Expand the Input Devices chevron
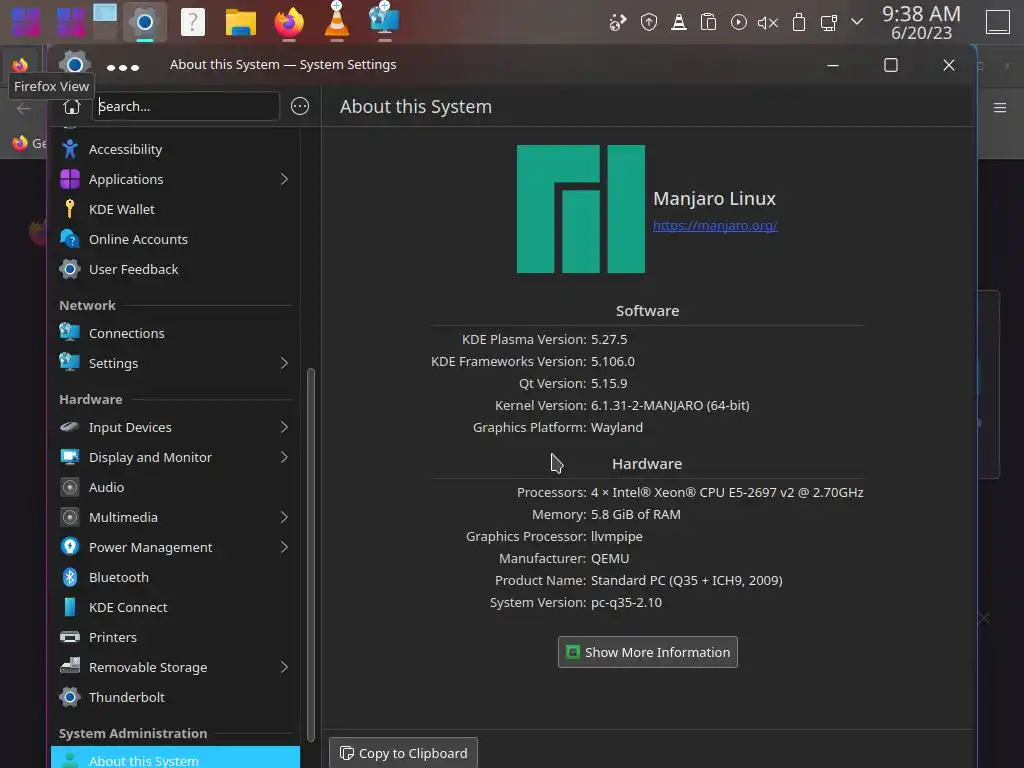 [x=284, y=428]
